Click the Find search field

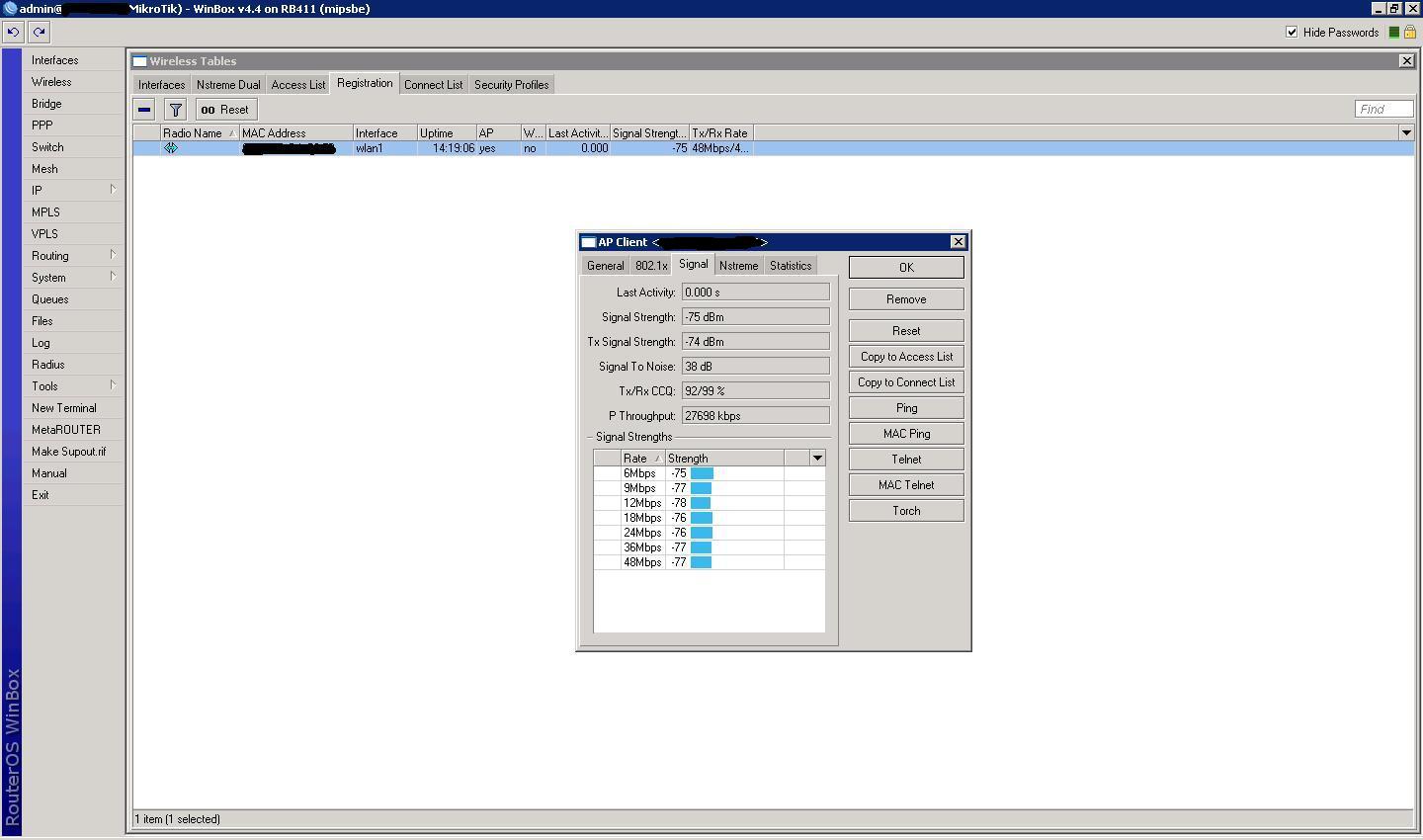(1383, 110)
